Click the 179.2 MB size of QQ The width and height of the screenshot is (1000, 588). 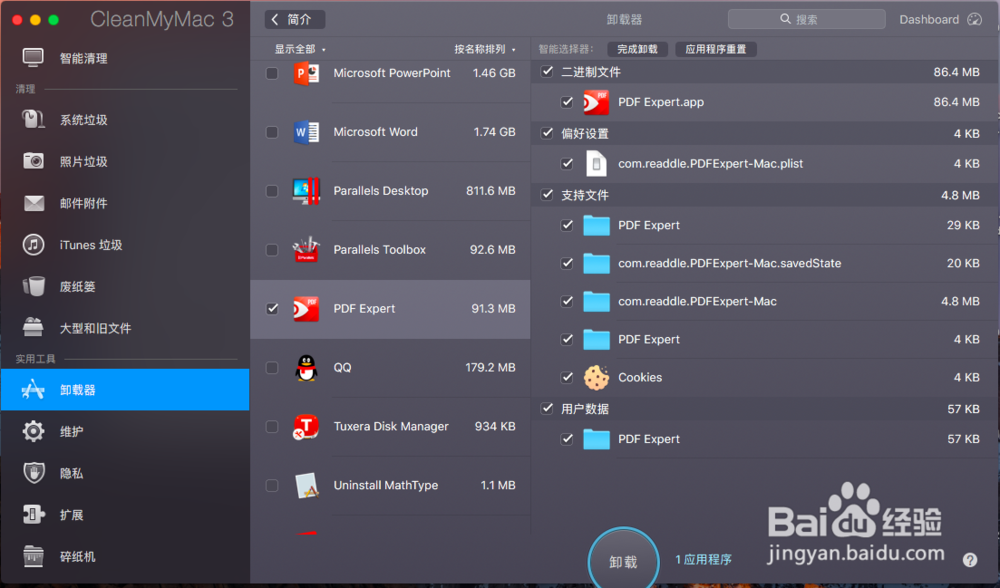pos(490,367)
